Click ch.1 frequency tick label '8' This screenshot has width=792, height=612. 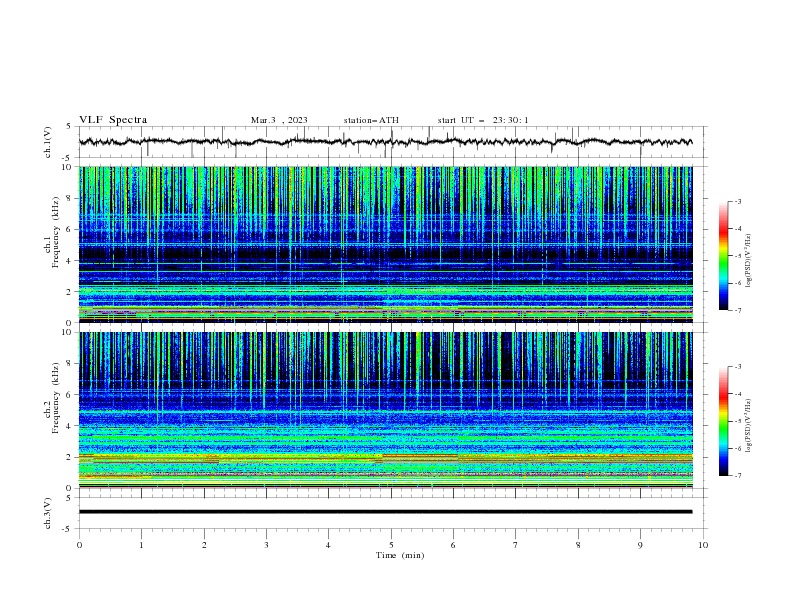pyautogui.click(x=71, y=198)
